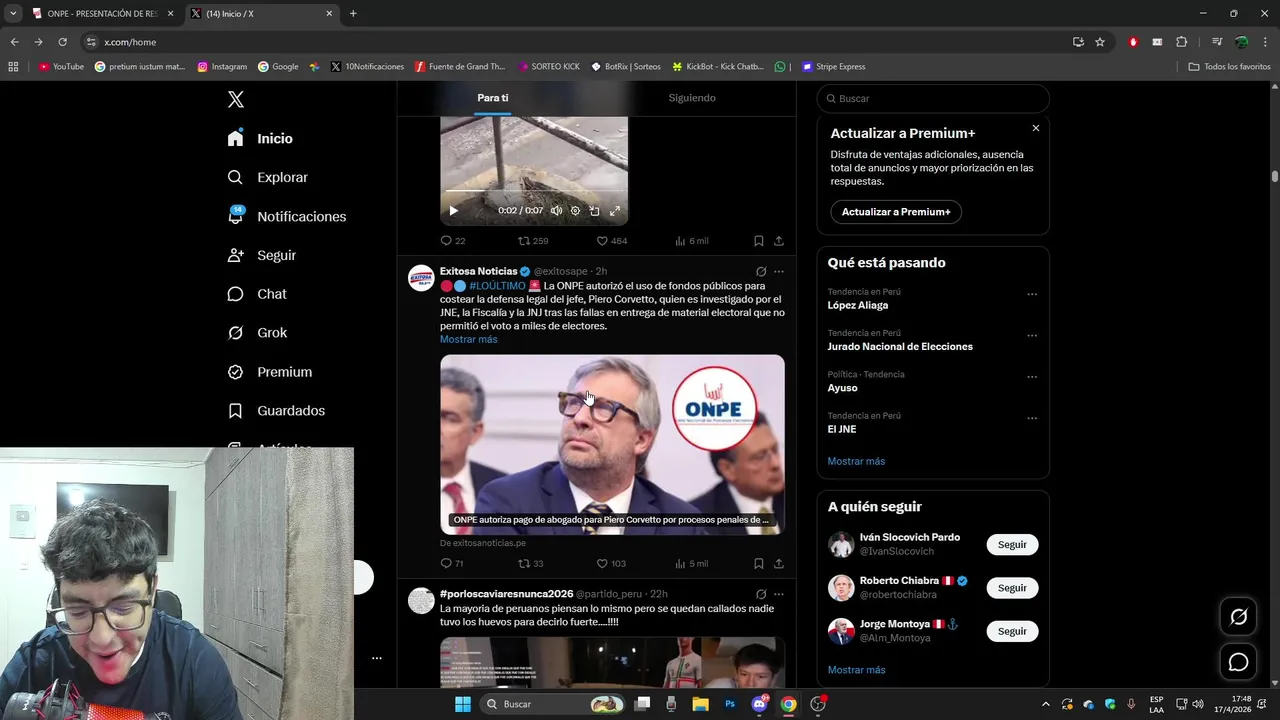The height and width of the screenshot is (720, 1280).
Task: Reply to video post with 22 comments
Action: pyautogui.click(x=453, y=241)
